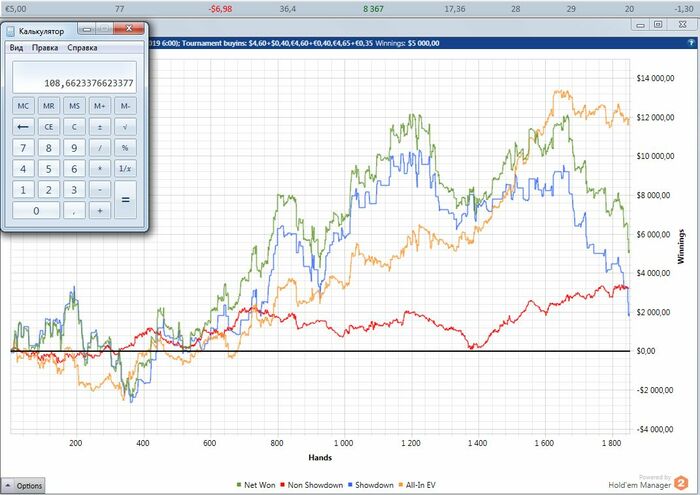Click the calculator multiply button
This screenshot has height=495, width=700.
click(x=100, y=169)
